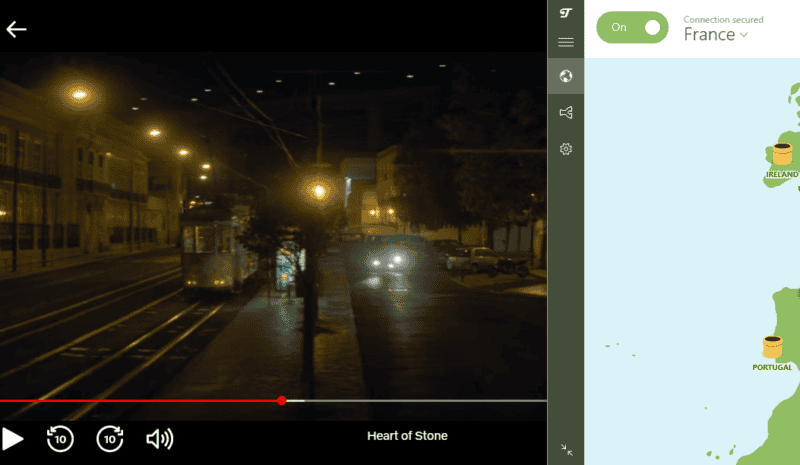Click the Heart of Stone title
This screenshot has height=465, width=800.
pos(407,436)
